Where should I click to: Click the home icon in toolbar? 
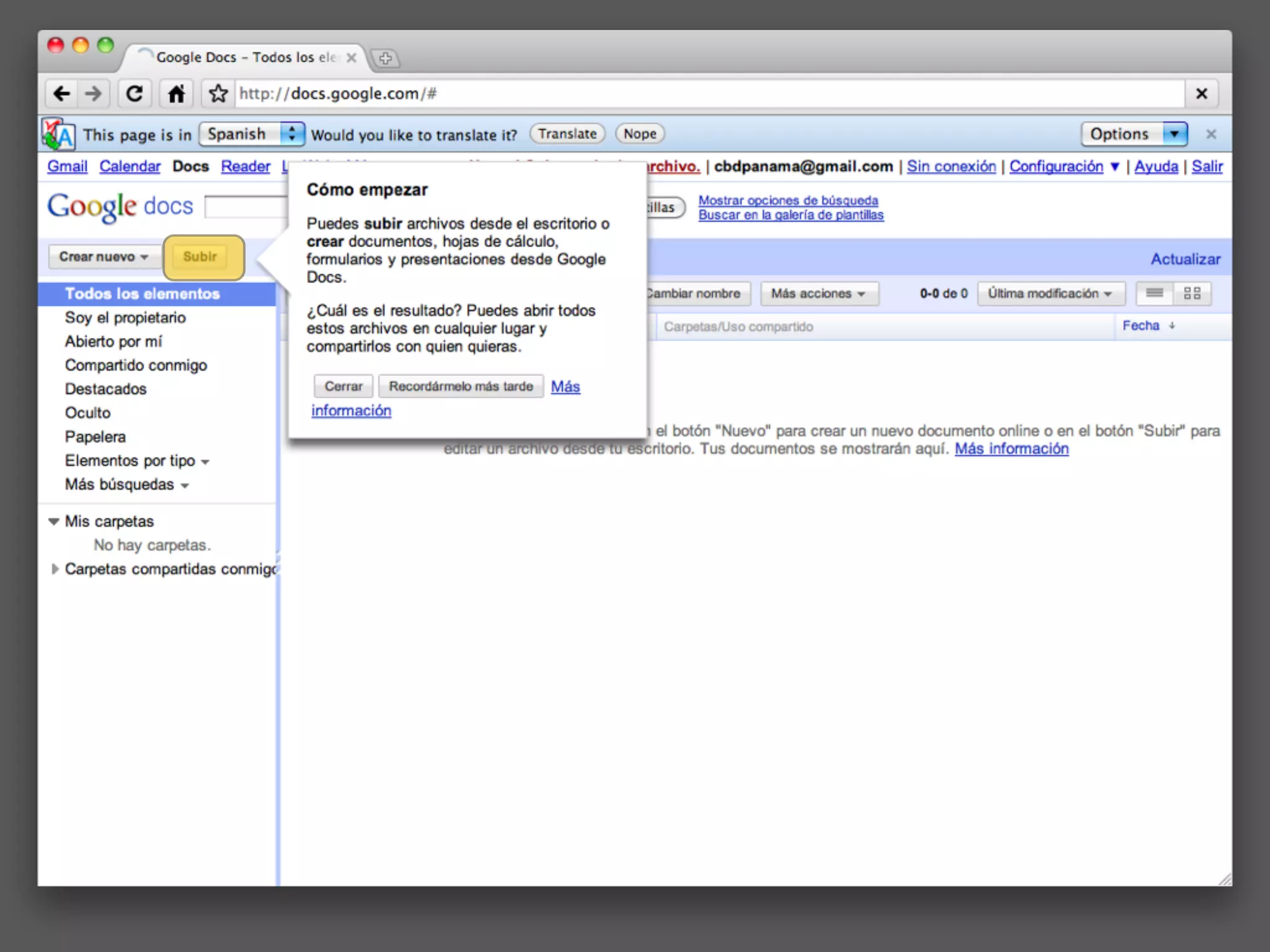(177, 94)
